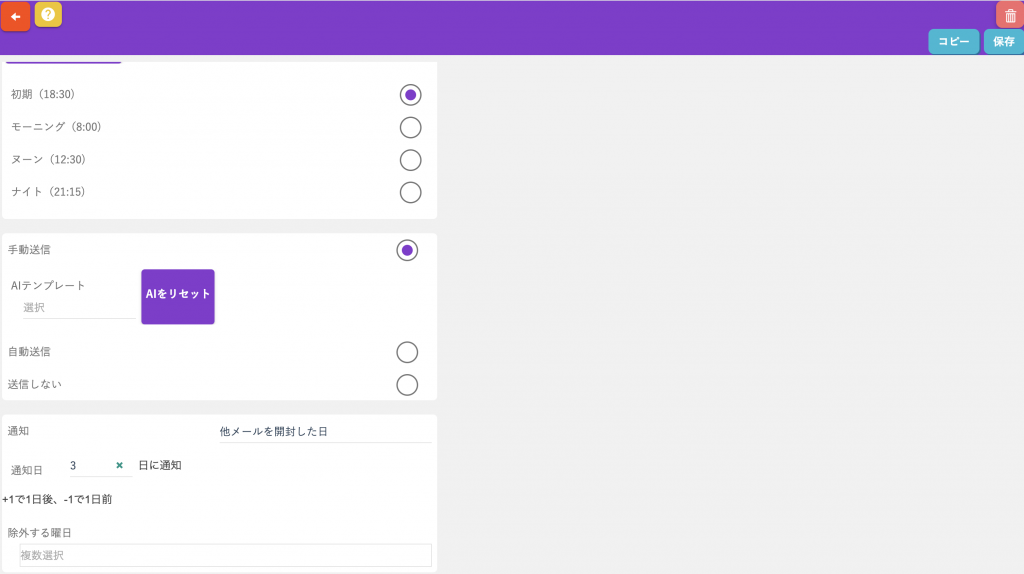
Task: Select the 手動送信 radio button
Action: click(x=407, y=250)
